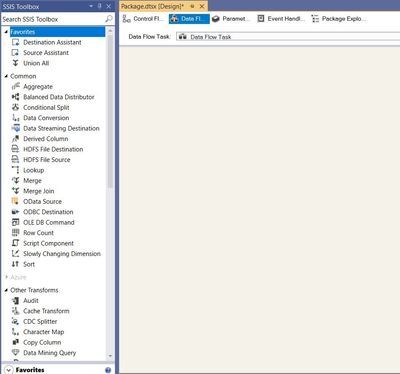Click the OLE DB Command icon
This screenshot has width=400, height=374.
(x=15, y=222)
